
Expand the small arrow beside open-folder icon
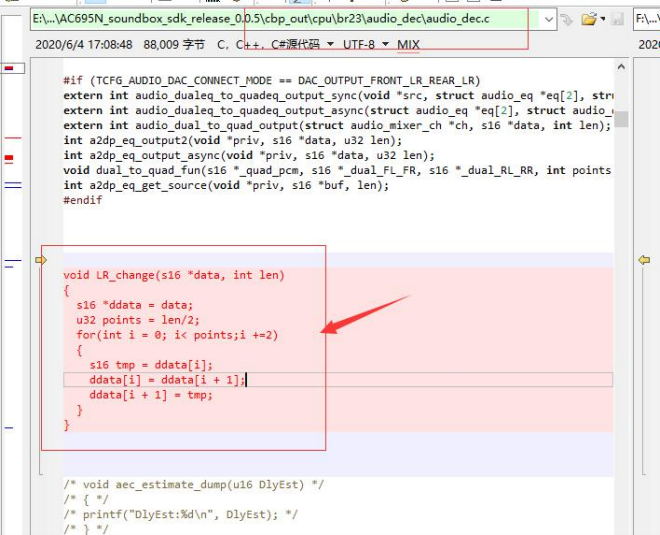603,19
